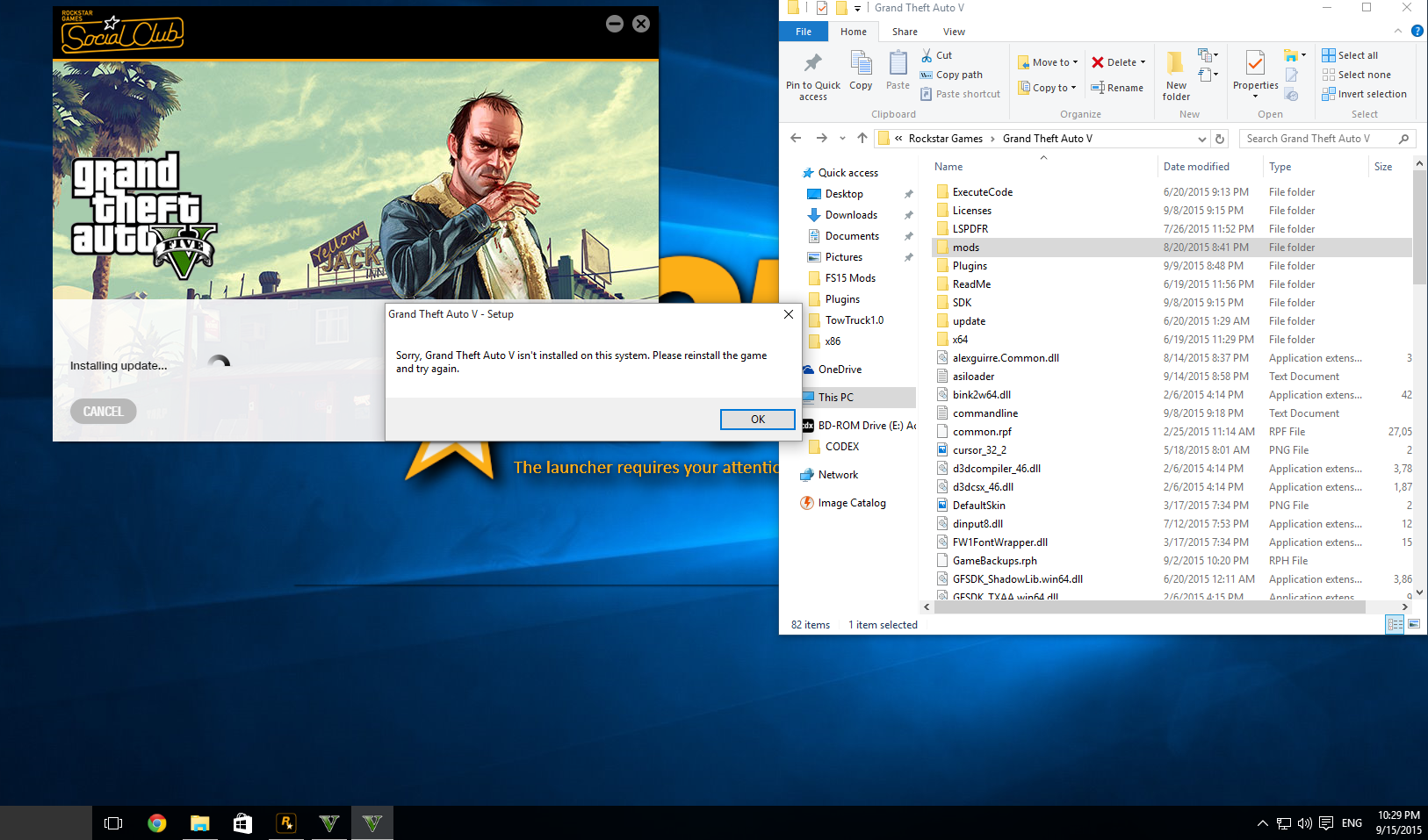Viewport: 1428px width, 840px height.
Task: Open Google Chrome from the taskbar
Action: 157,822
